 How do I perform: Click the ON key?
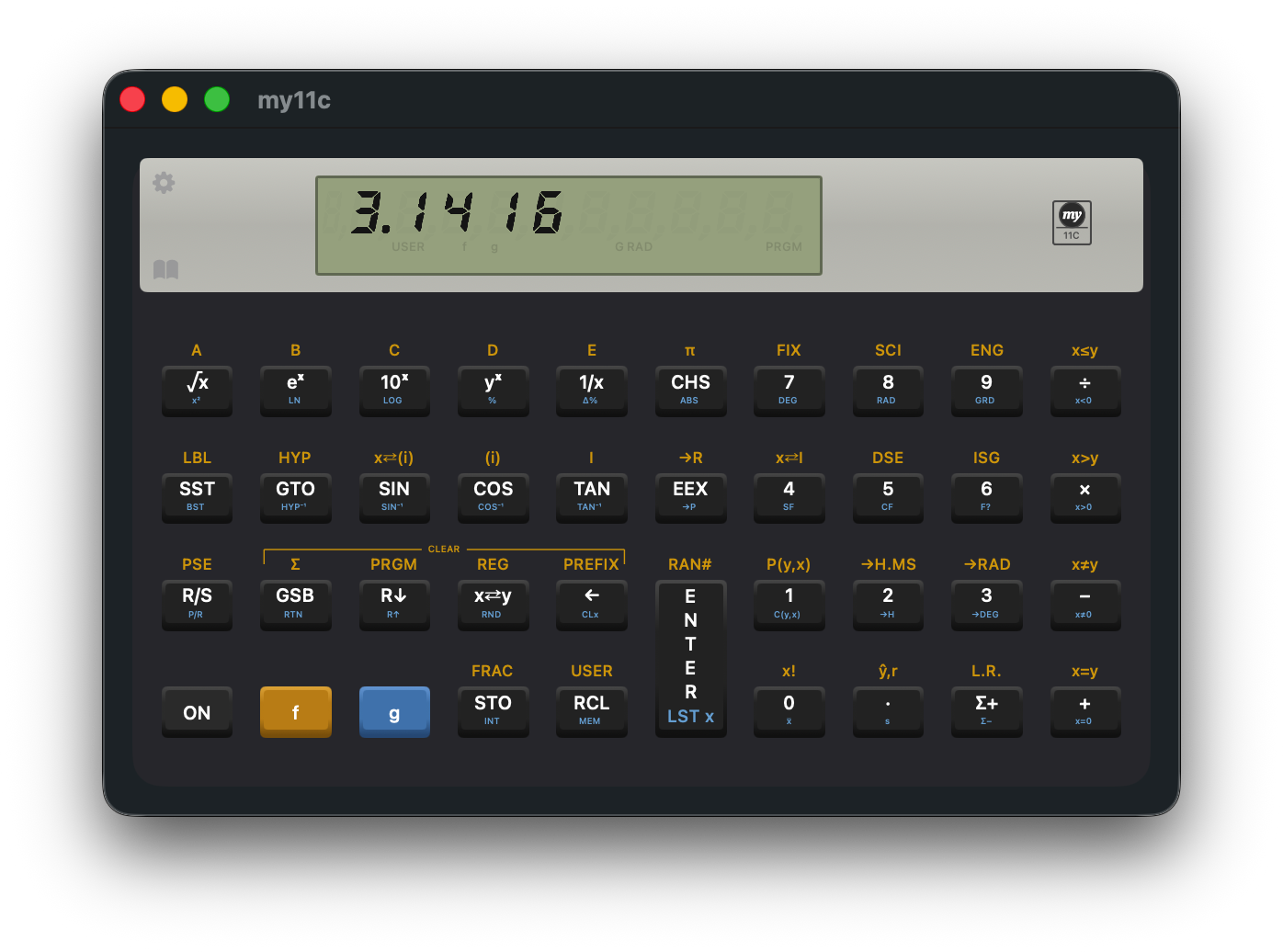[197, 711]
